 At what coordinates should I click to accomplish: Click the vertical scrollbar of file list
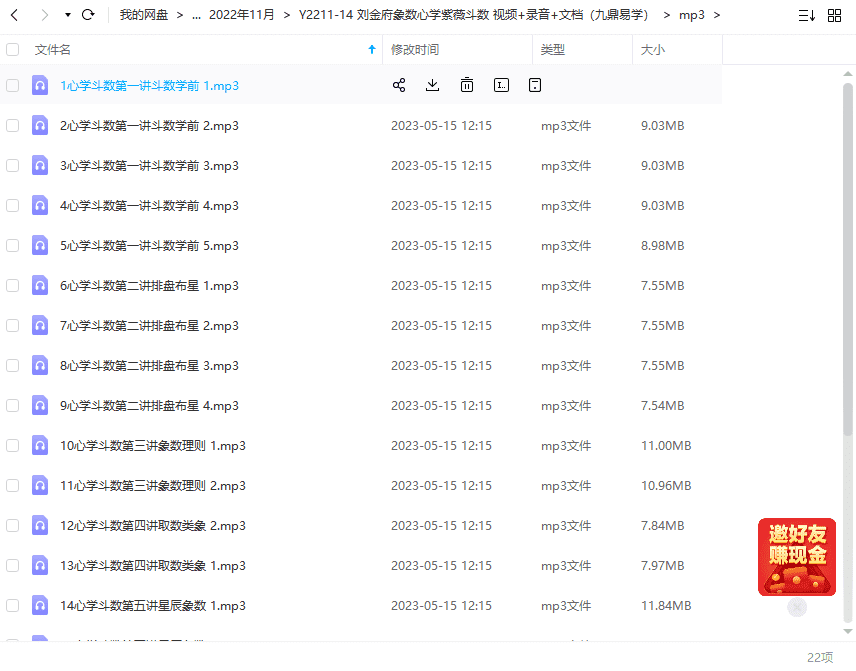coord(849,260)
